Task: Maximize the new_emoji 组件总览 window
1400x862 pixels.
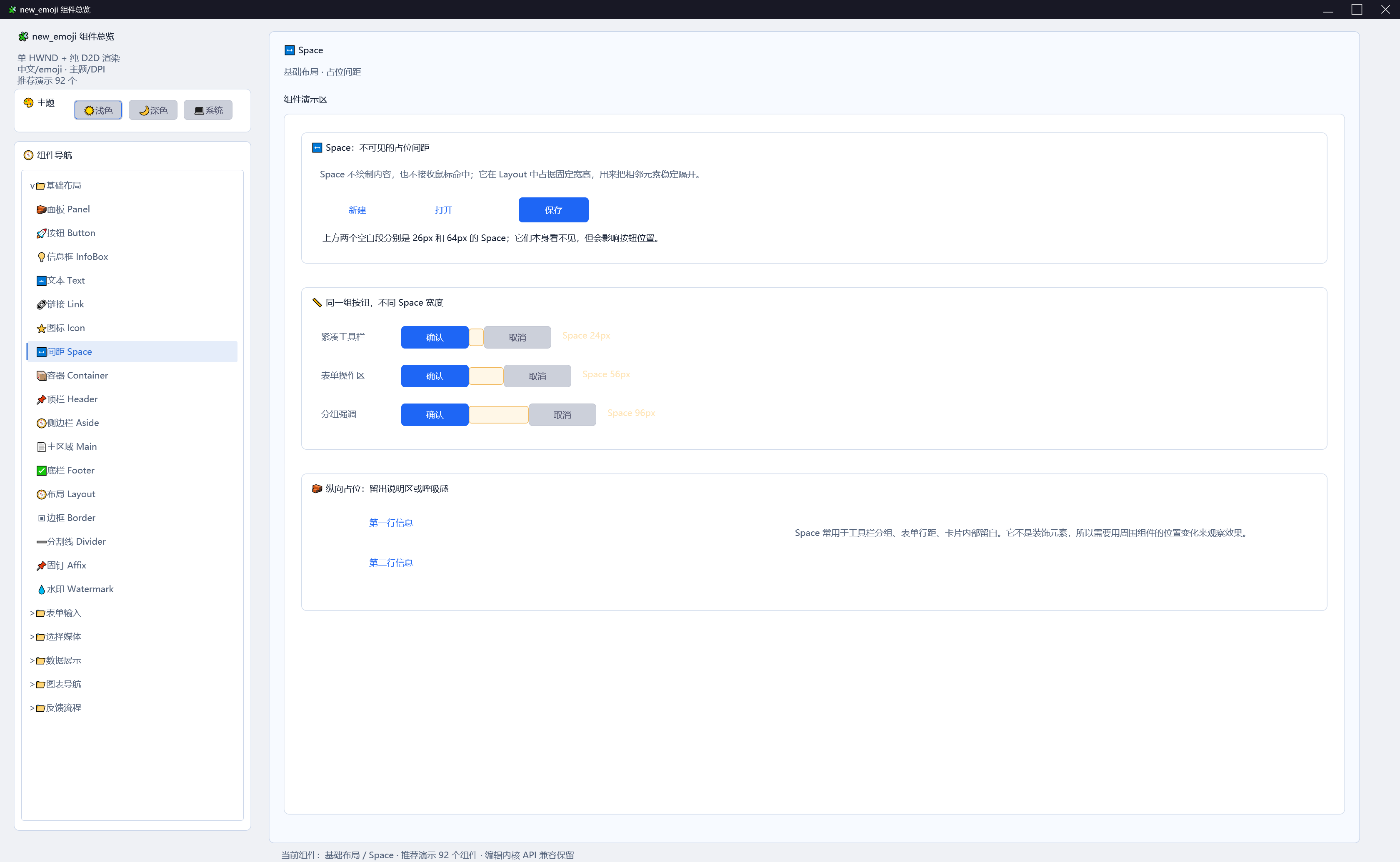Action: [x=1357, y=10]
